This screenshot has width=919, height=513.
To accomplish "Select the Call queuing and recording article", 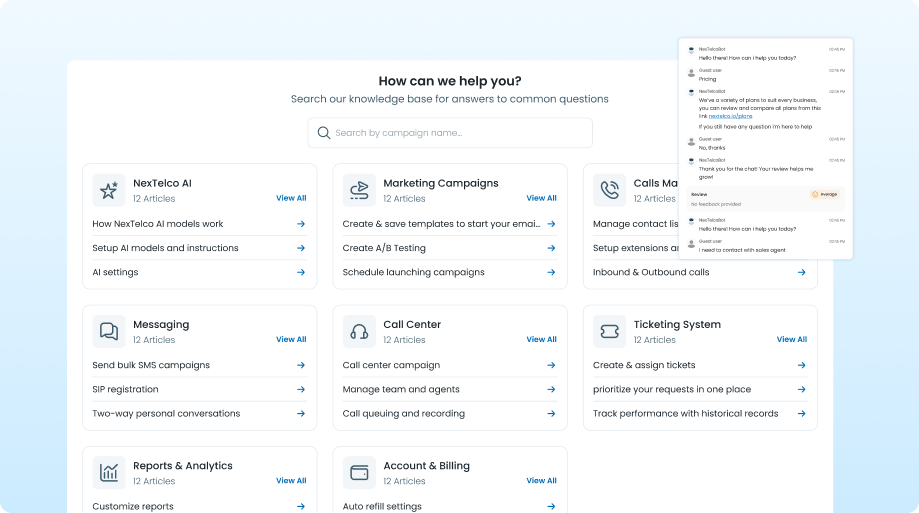I will [x=404, y=413].
